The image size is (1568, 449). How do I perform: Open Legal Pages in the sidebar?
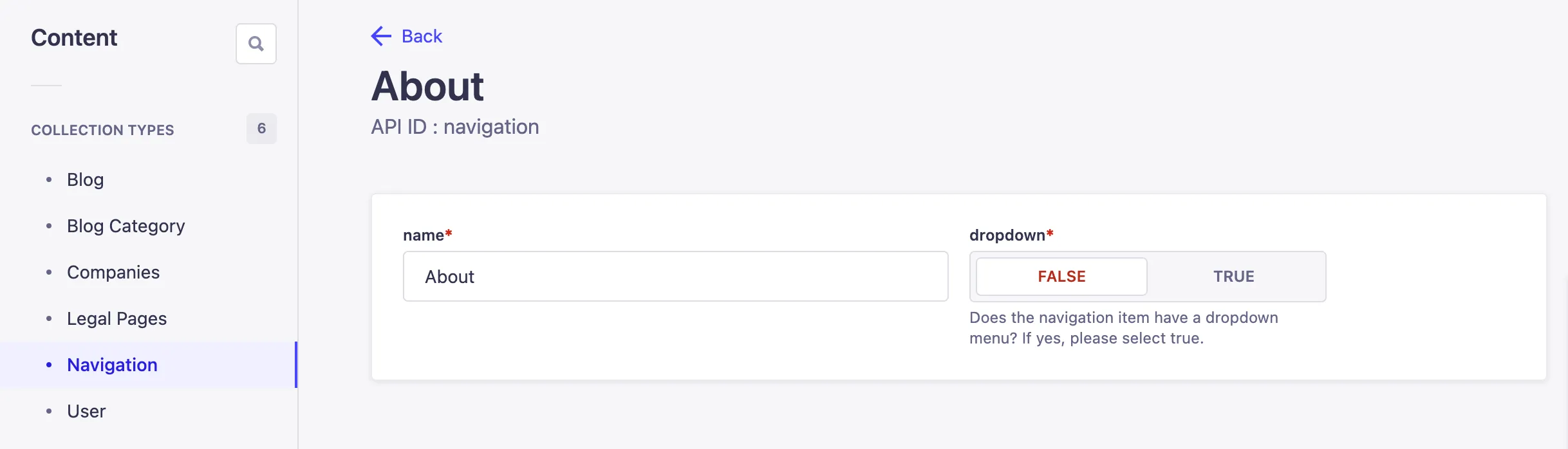[117, 318]
